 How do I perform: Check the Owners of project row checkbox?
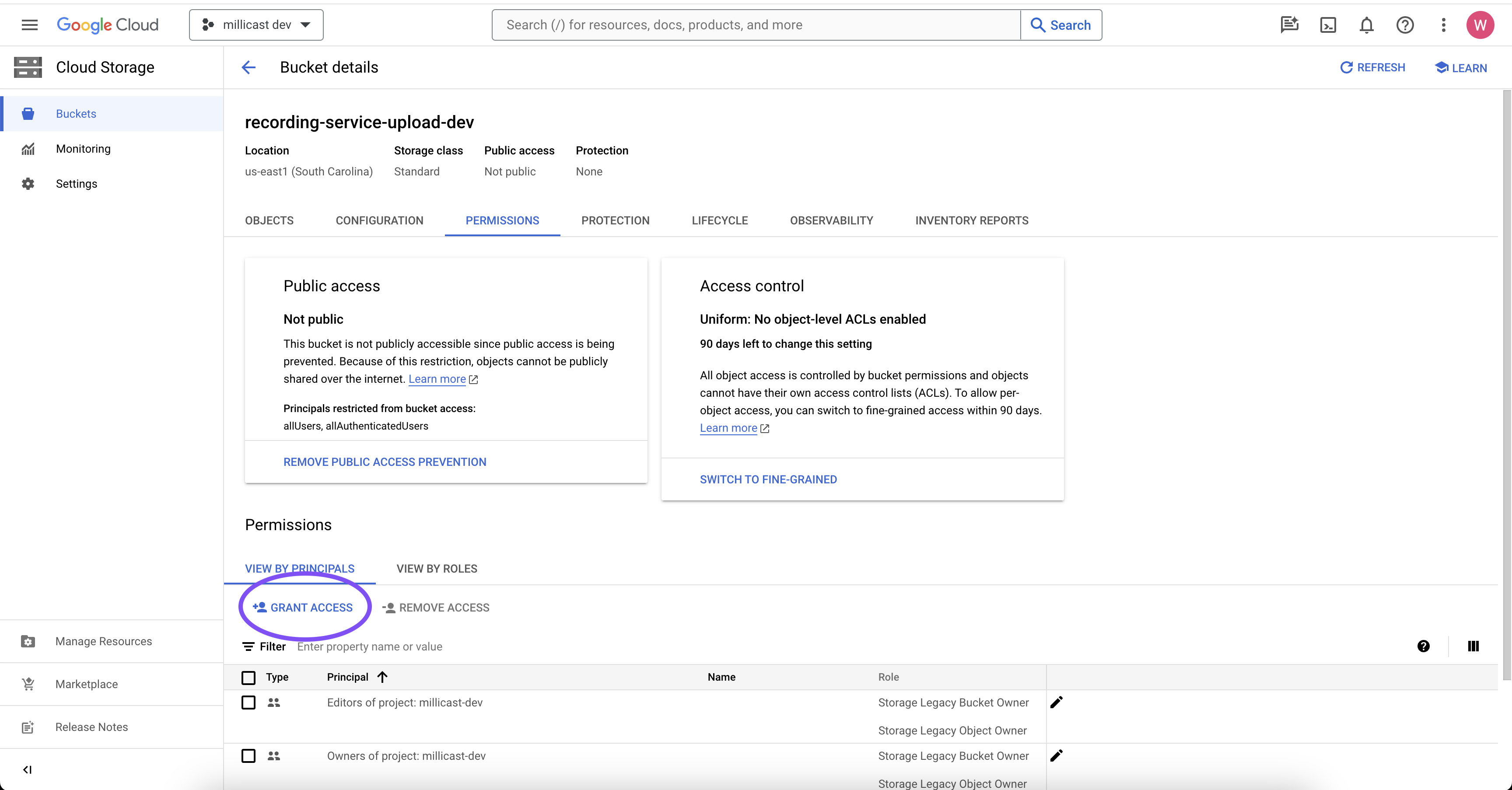pos(248,756)
